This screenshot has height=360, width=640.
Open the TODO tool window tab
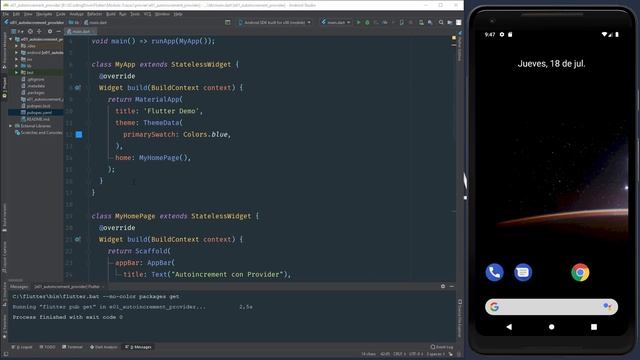pos(47,347)
